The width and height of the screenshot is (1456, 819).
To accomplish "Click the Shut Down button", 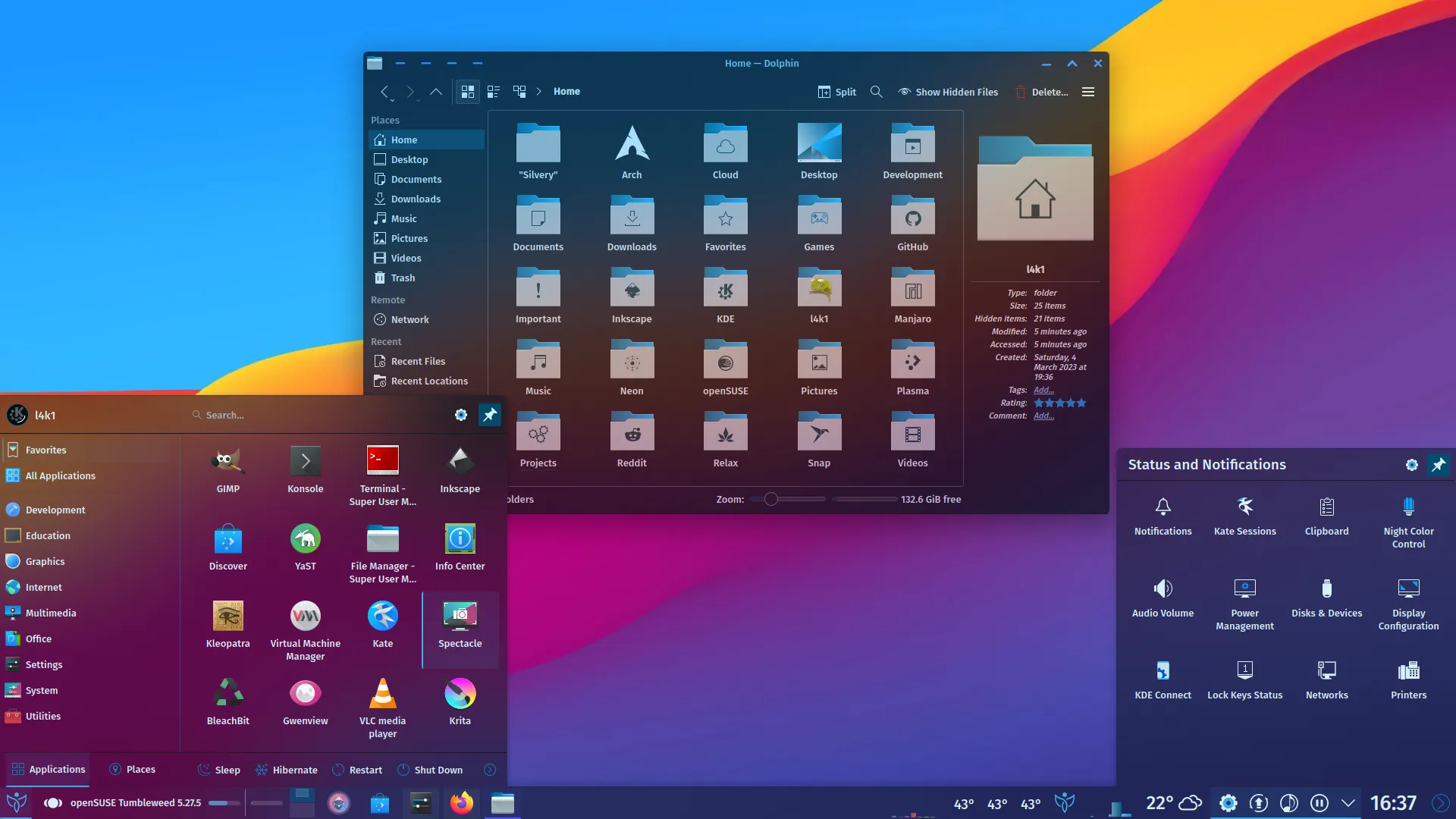I will point(429,769).
